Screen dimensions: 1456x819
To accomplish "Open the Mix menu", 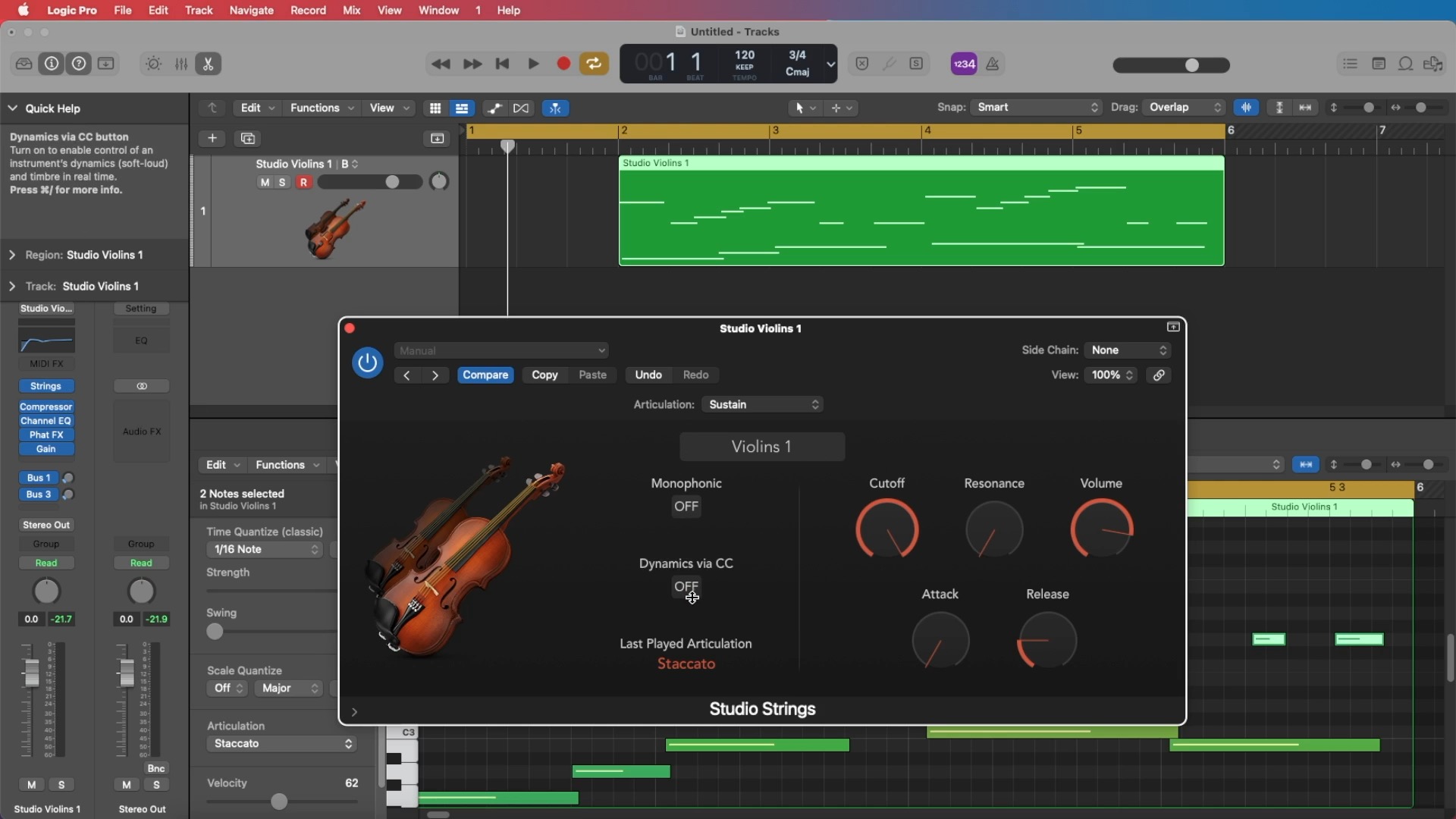I will click(351, 10).
